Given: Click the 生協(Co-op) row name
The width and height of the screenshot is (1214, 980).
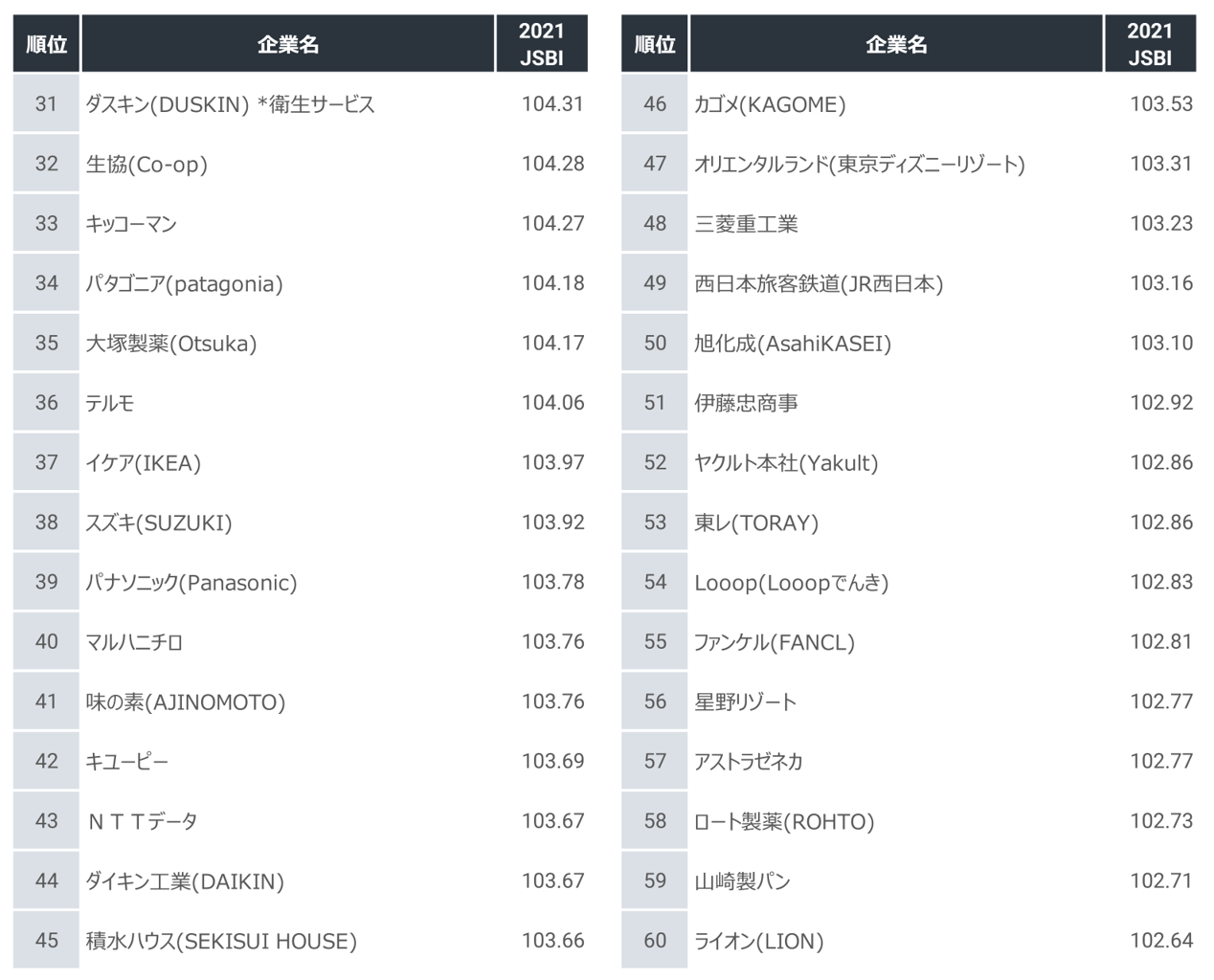Looking at the screenshot, I should pyautogui.click(x=146, y=164).
